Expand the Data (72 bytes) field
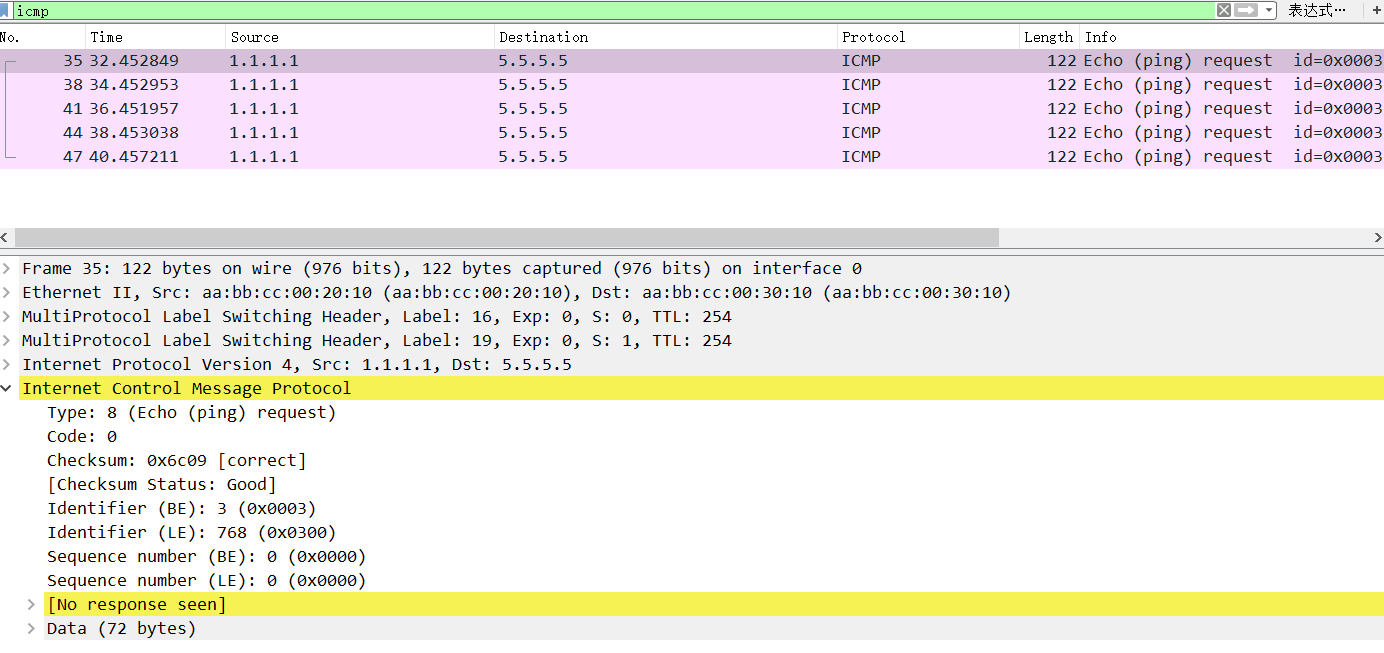 [x=30, y=628]
